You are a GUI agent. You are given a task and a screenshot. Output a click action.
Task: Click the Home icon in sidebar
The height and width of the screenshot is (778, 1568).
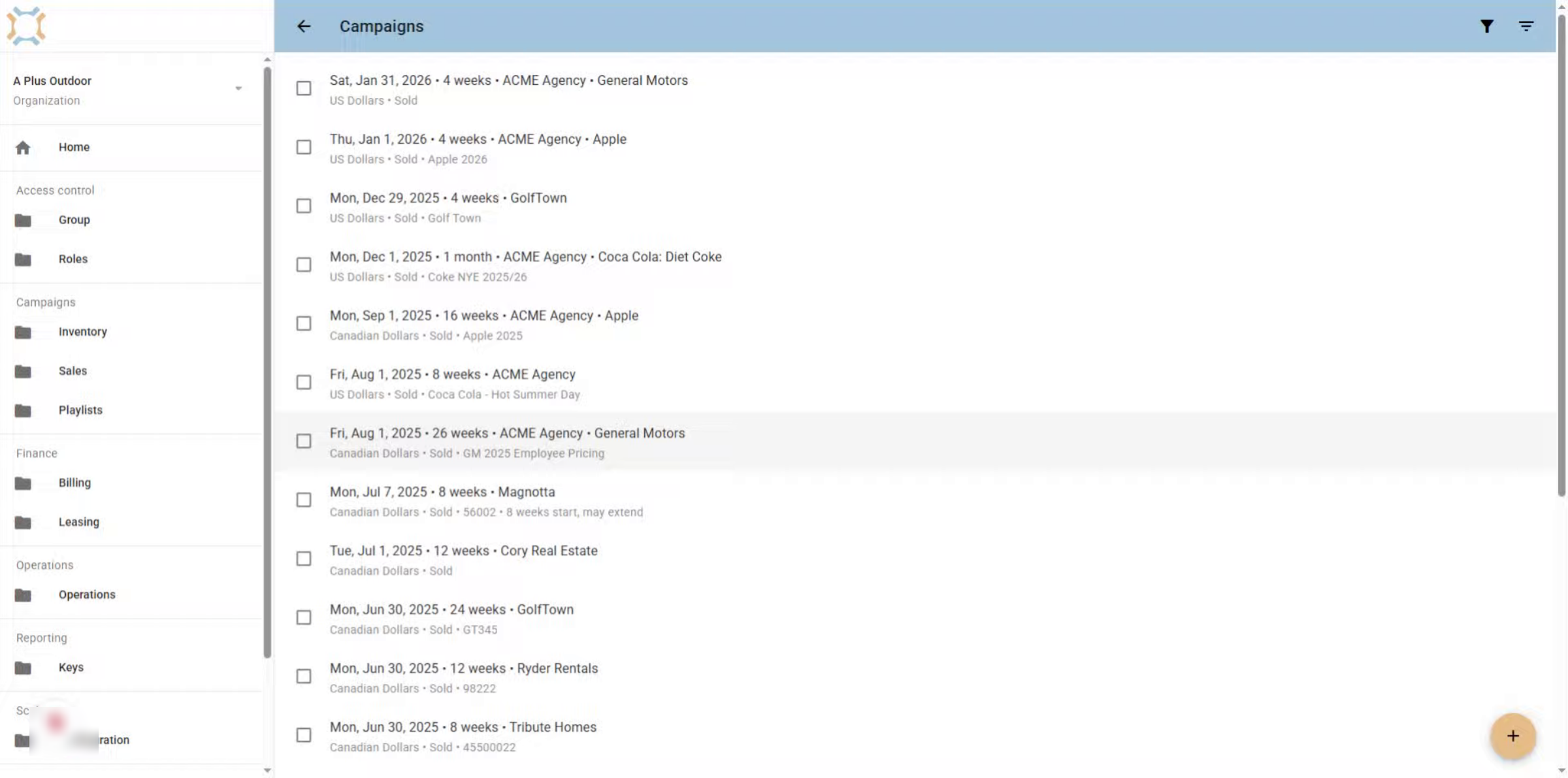tap(23, 148)
